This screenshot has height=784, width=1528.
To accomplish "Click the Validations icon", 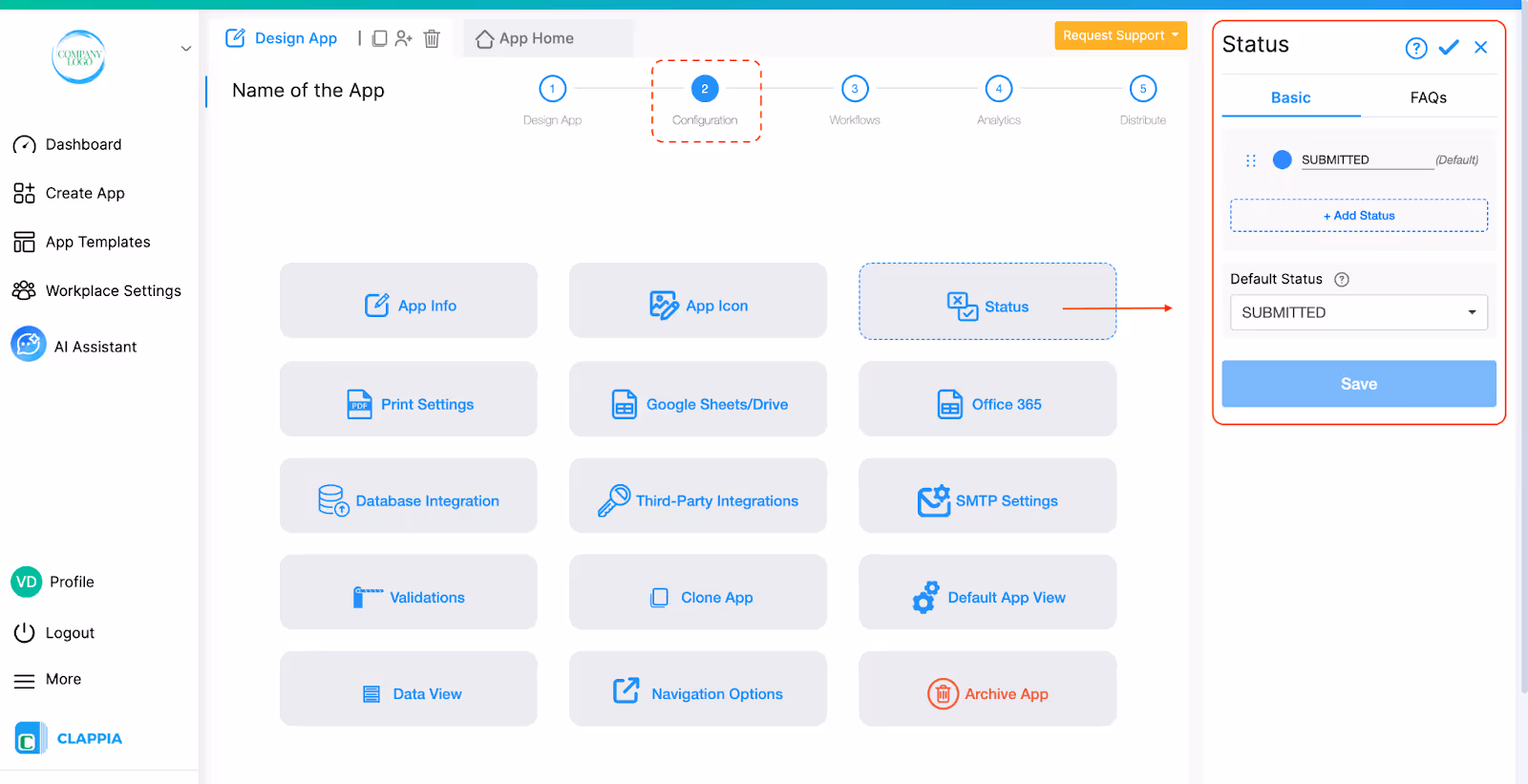I will pyautogui.click(x=368, y=597).
